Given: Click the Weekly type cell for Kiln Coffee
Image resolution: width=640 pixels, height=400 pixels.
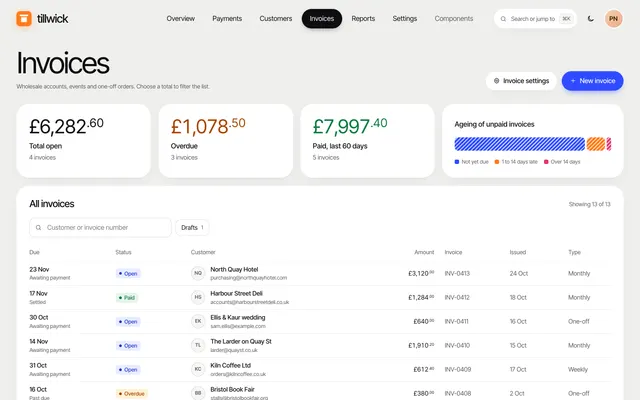Looking at the screenshot, I should [578, 369].
